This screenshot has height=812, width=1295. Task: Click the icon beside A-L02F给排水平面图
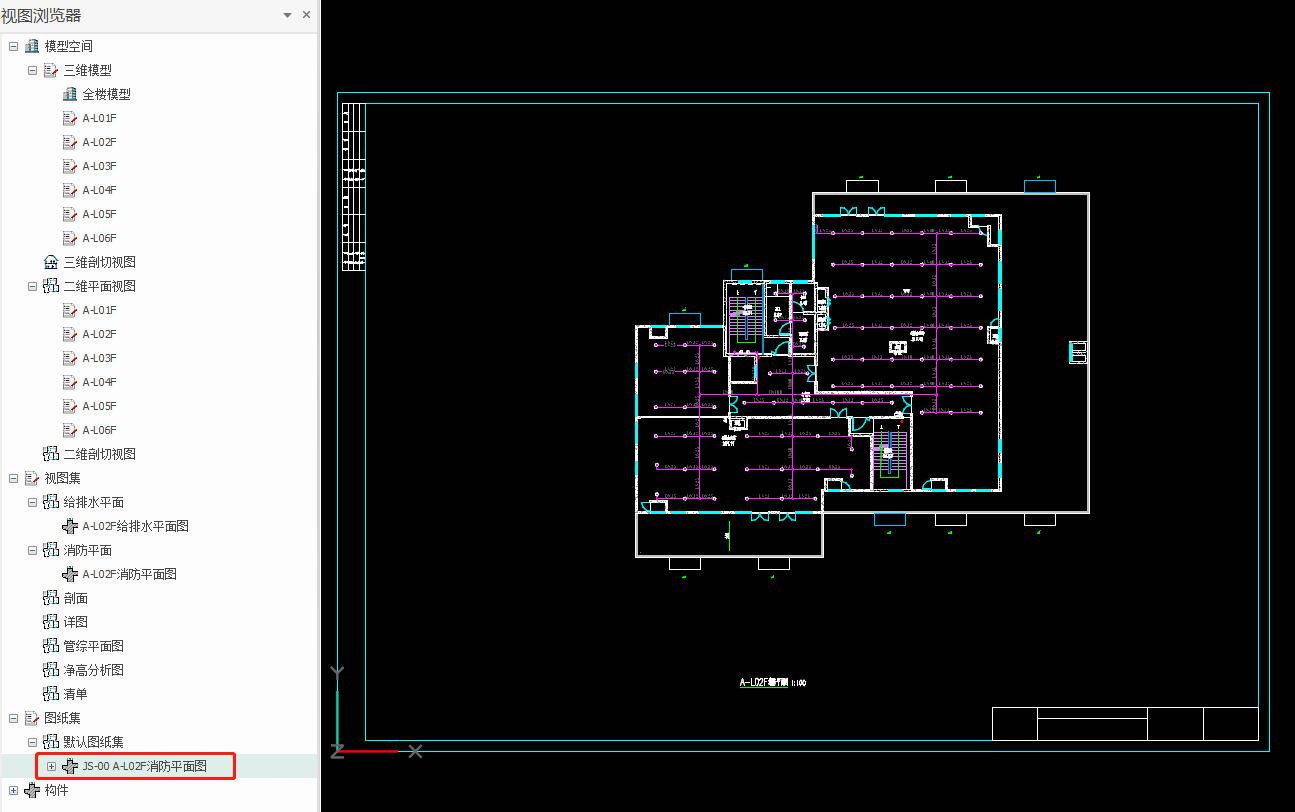[x=70, y=526]
